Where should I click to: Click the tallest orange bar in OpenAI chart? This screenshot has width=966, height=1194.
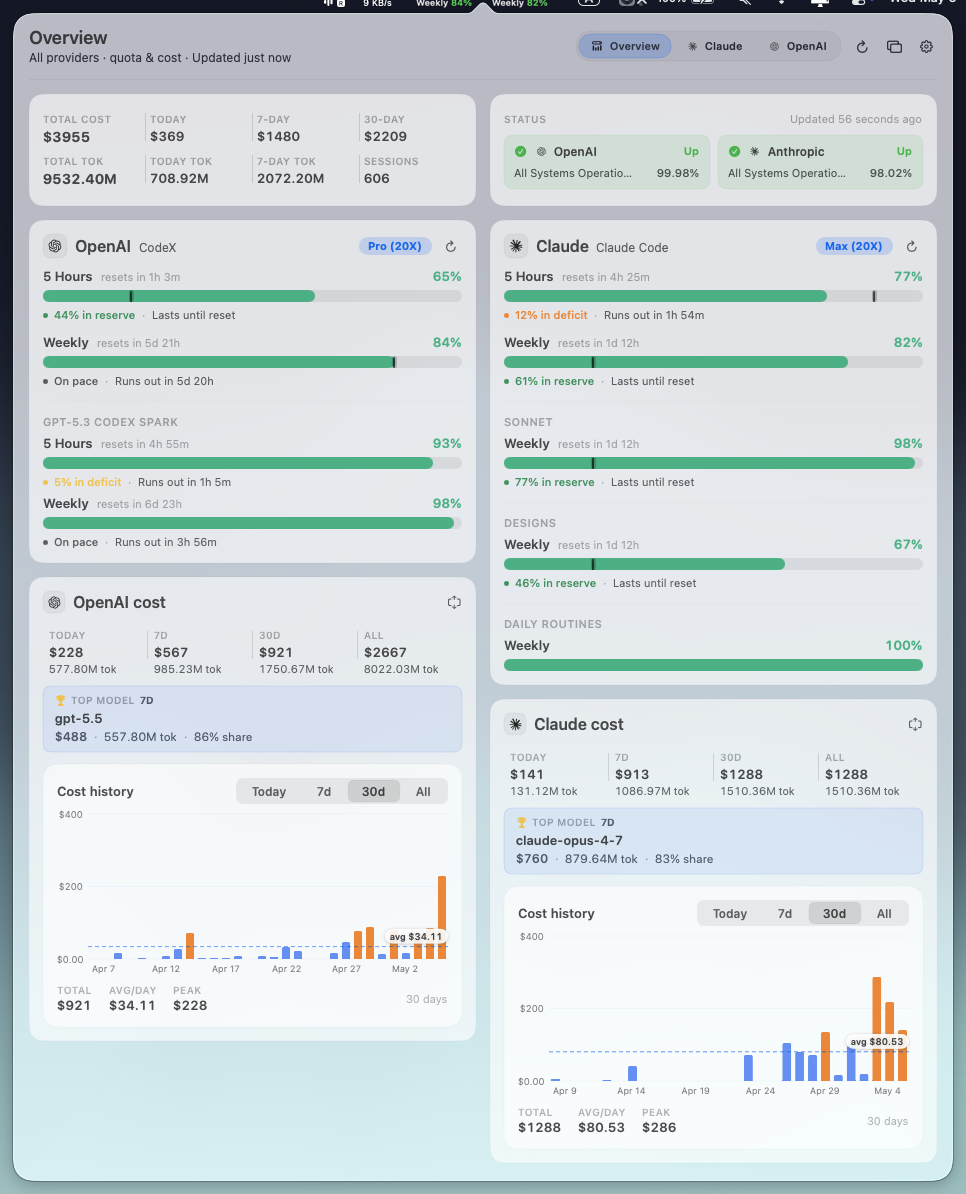coord(442,918)
